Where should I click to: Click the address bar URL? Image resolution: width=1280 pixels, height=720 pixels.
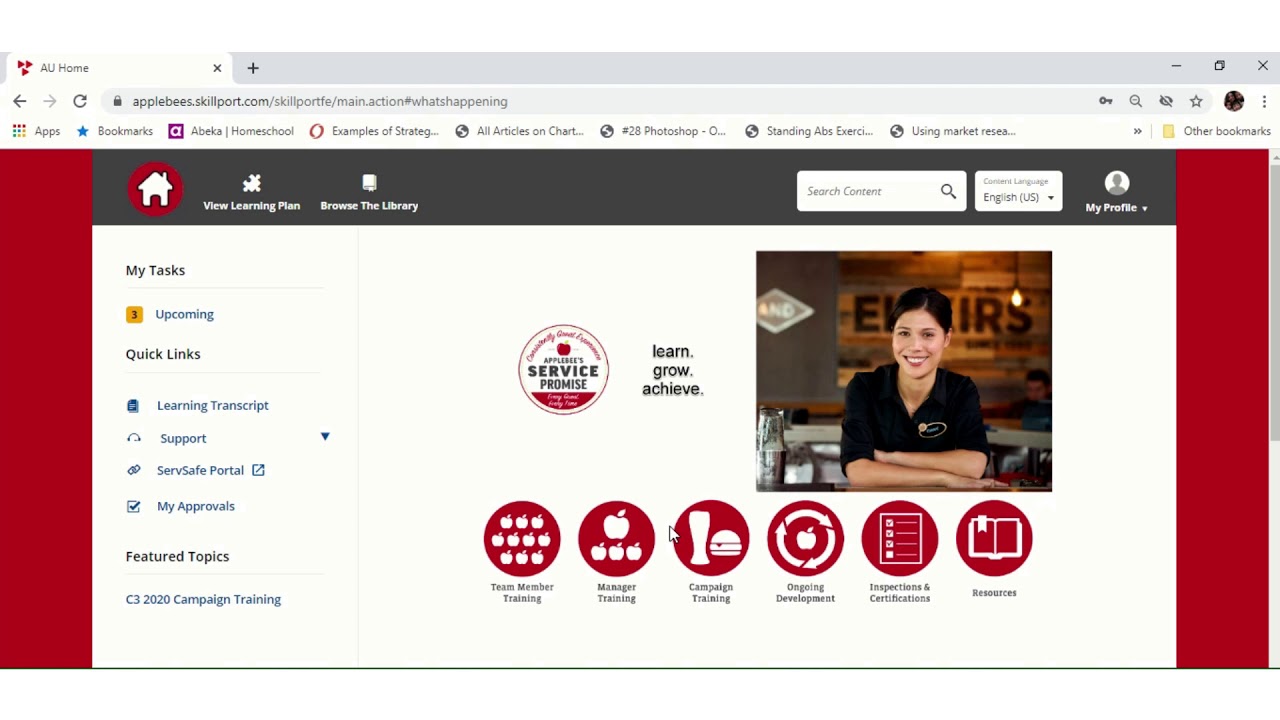click(x=320, y=101)
